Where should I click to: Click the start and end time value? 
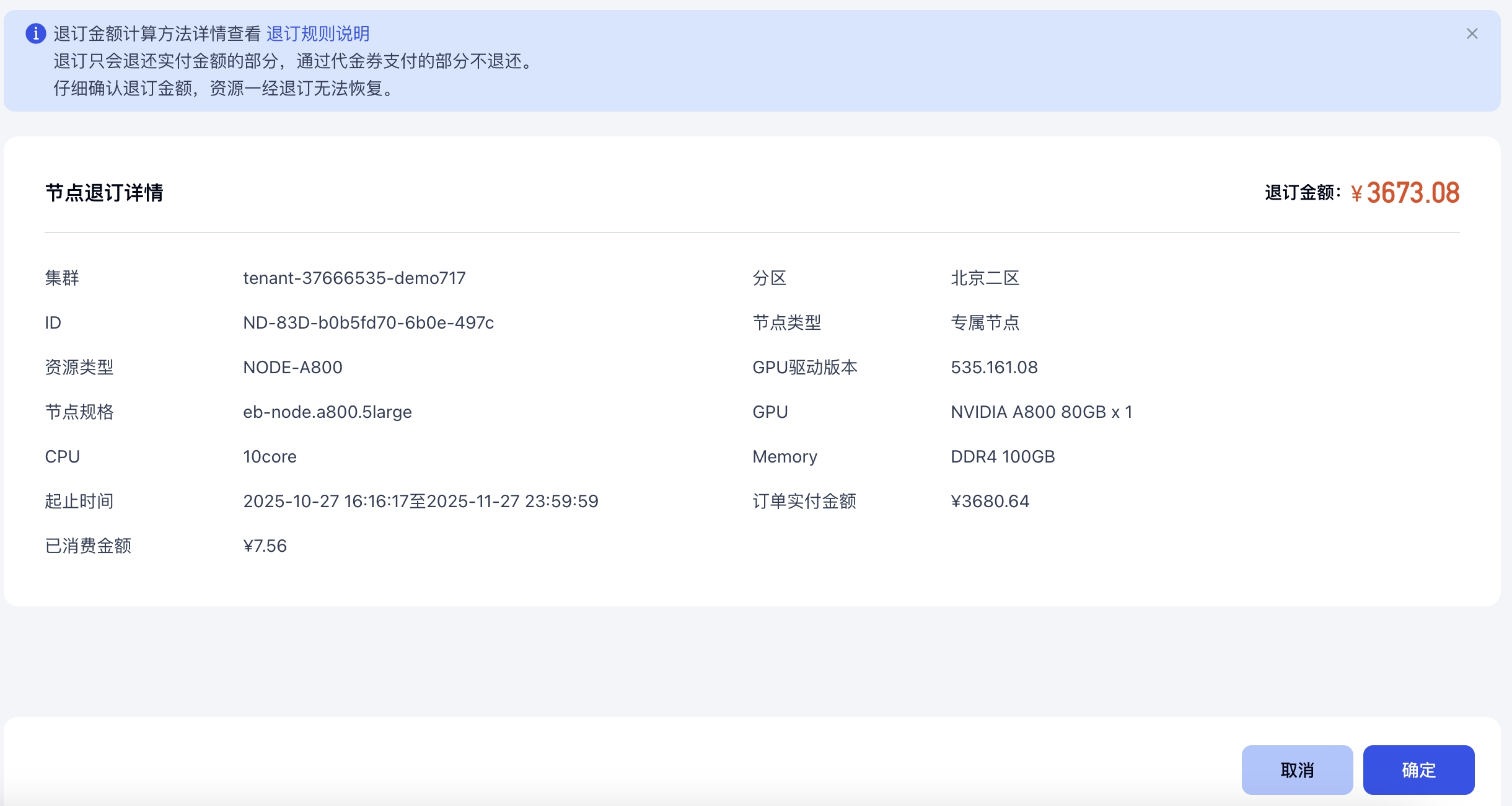pyautogui.click(x=420, y=501)
